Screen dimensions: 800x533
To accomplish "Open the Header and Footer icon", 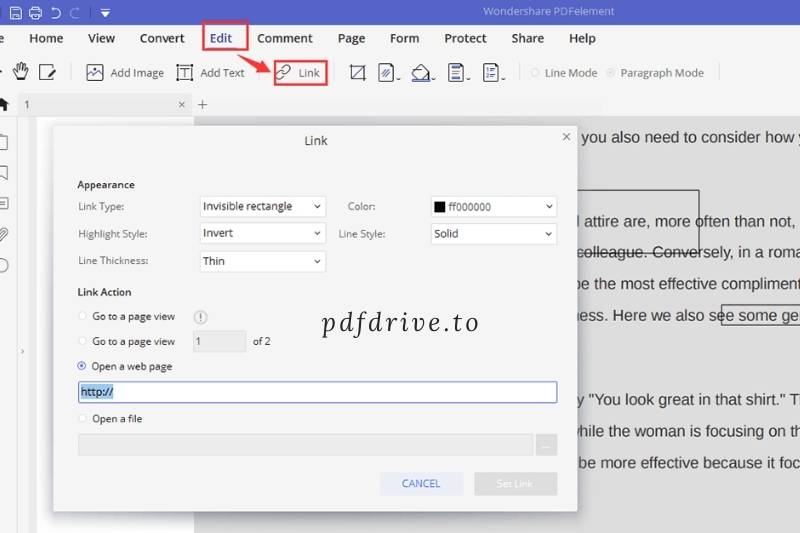I will 457,72.
